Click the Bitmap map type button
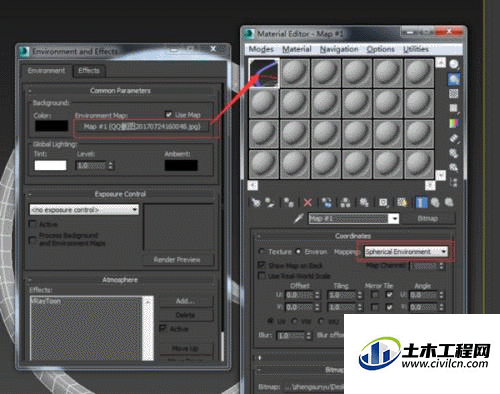The width and height of the screenshot is (500, 394). (428, 219)
